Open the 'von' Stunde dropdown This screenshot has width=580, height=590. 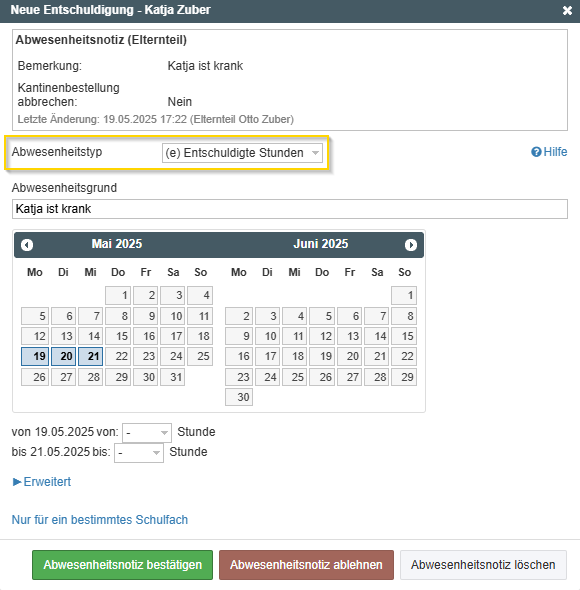[x=147, y=433]
